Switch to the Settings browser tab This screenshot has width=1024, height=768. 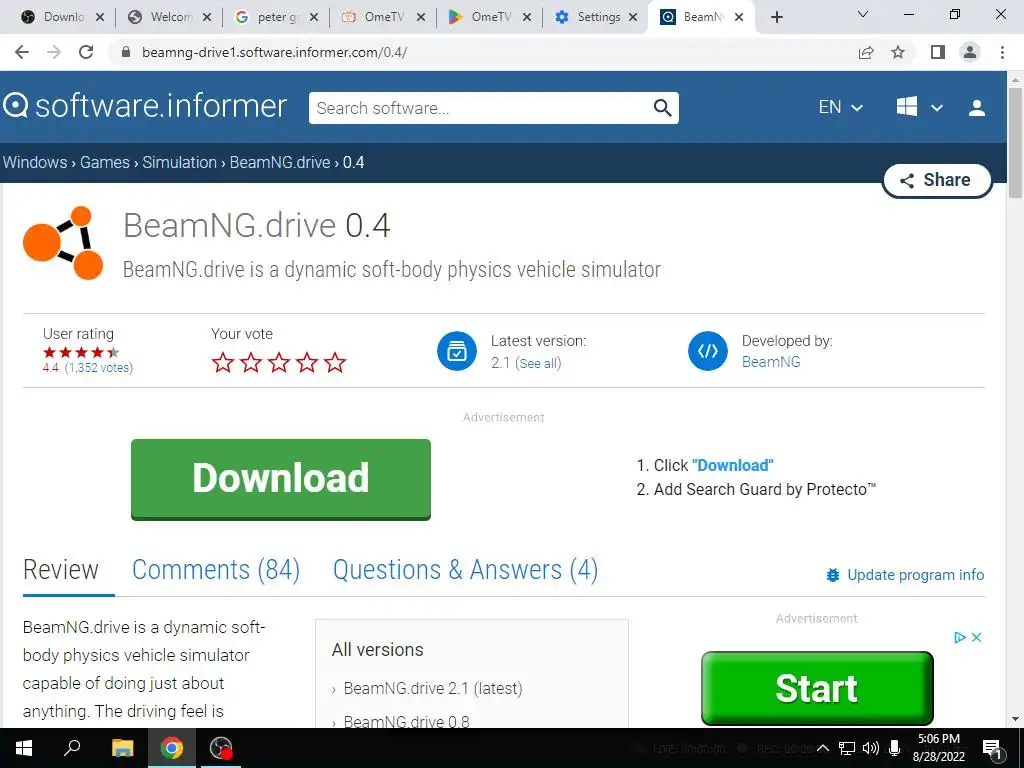(595, 17)
